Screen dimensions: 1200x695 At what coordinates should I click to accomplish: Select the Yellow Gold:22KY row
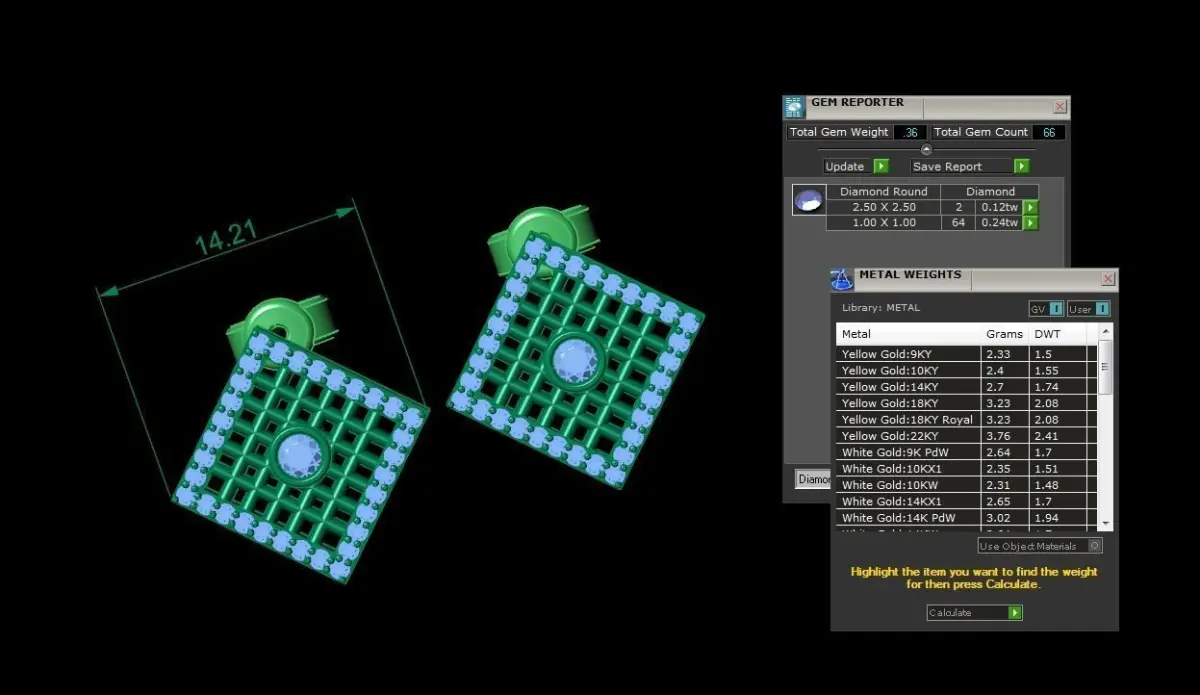pyautogui.click(x=967, y=436)
